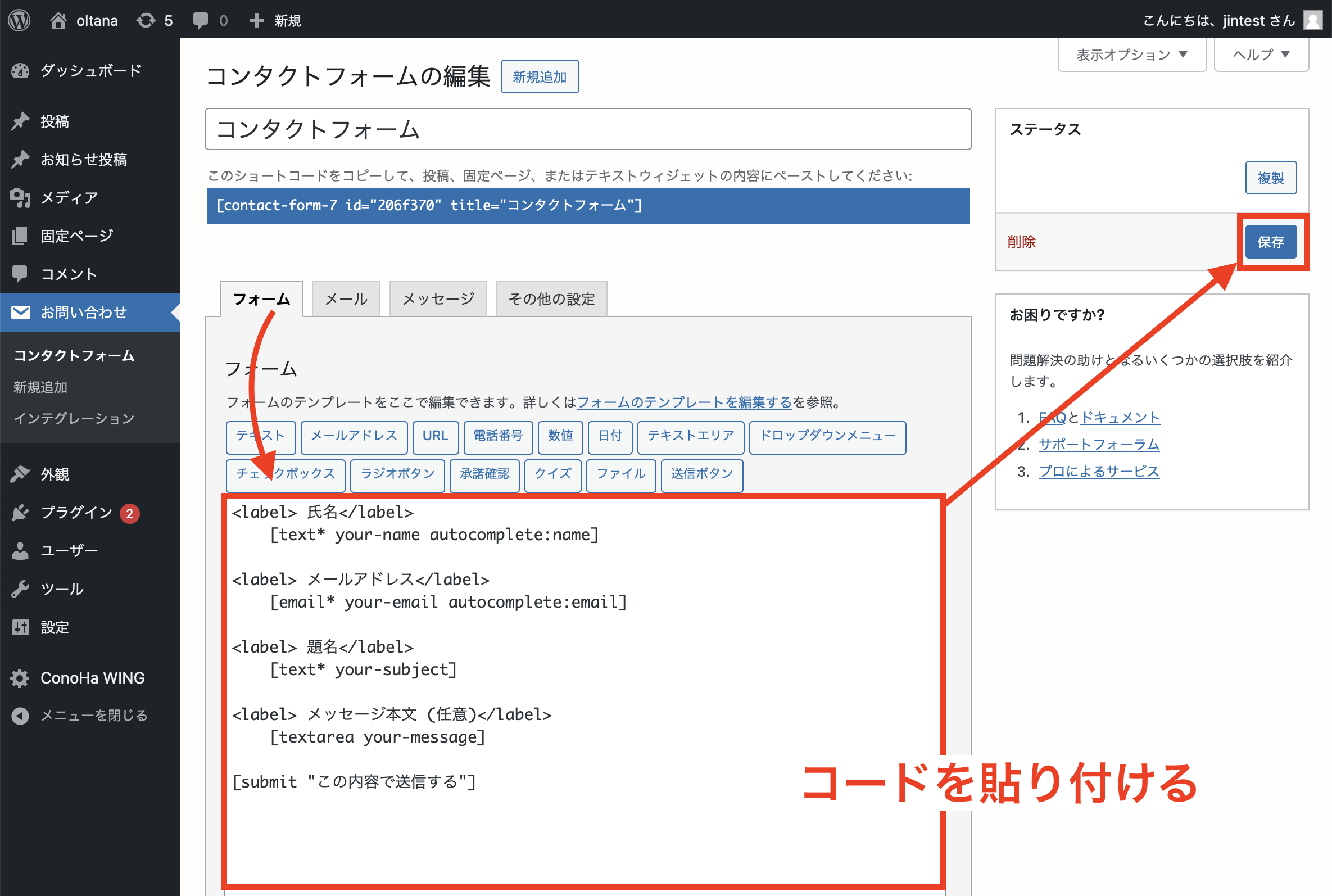This screenshot has width=1332, height=896.
Task: Click the user avatar beside jintest さん
Action: coord(1312,21)
